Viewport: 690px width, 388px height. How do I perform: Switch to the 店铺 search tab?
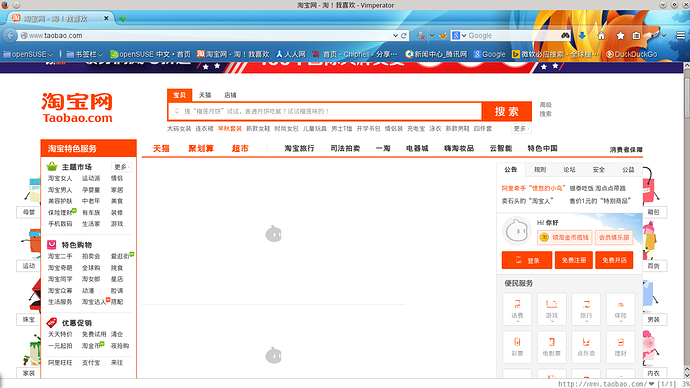coord(230,95)
